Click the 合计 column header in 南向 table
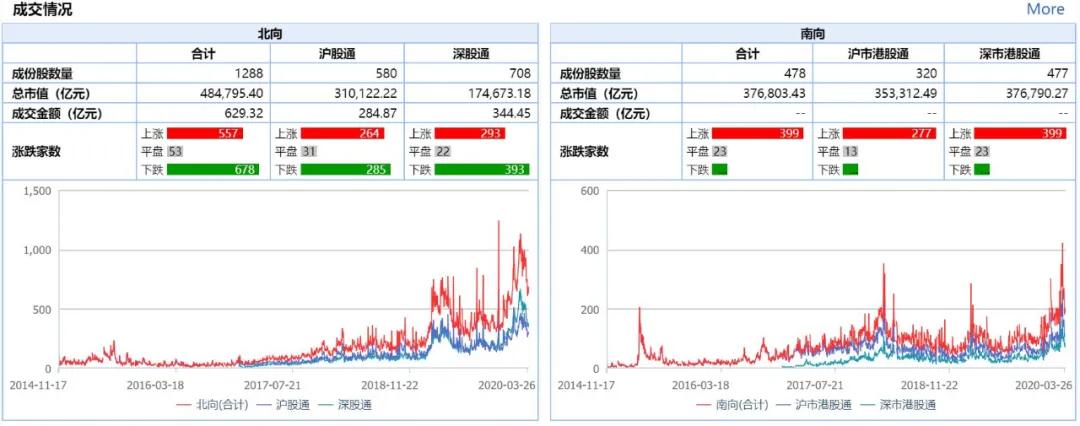The image size is (1080, 426). pos(747,54)
